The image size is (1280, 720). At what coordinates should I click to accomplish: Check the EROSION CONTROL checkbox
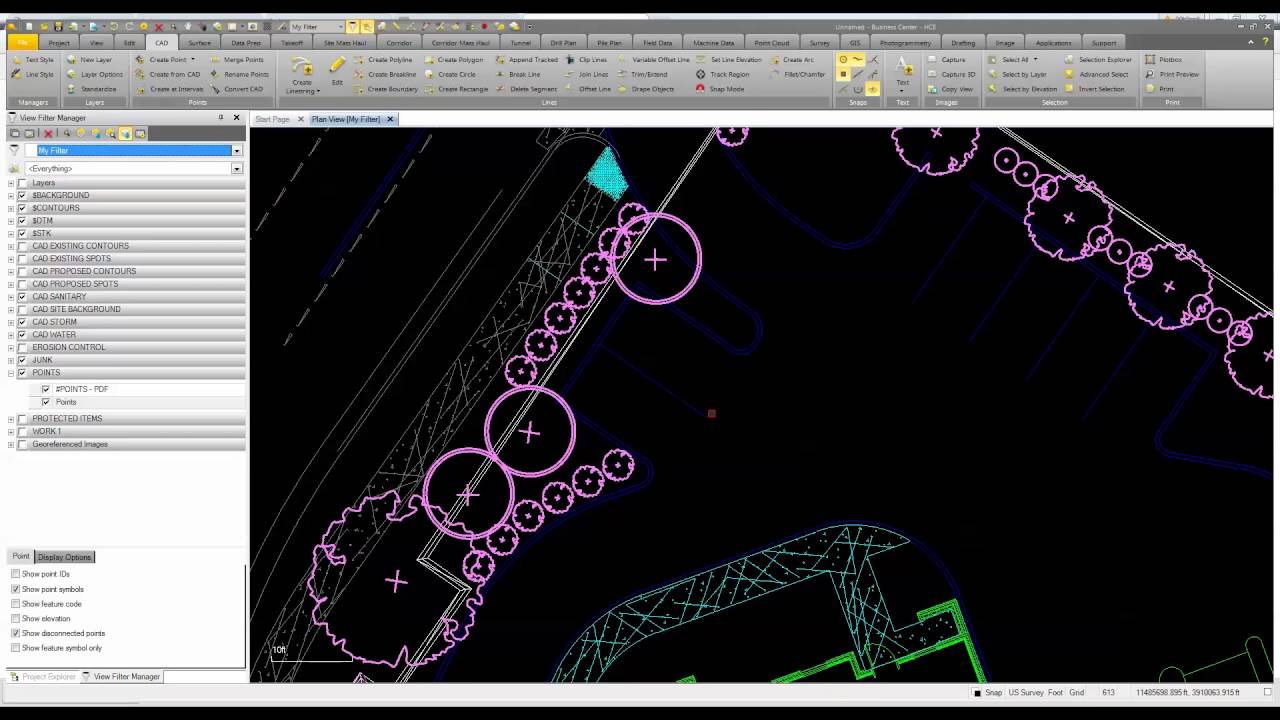22,347
